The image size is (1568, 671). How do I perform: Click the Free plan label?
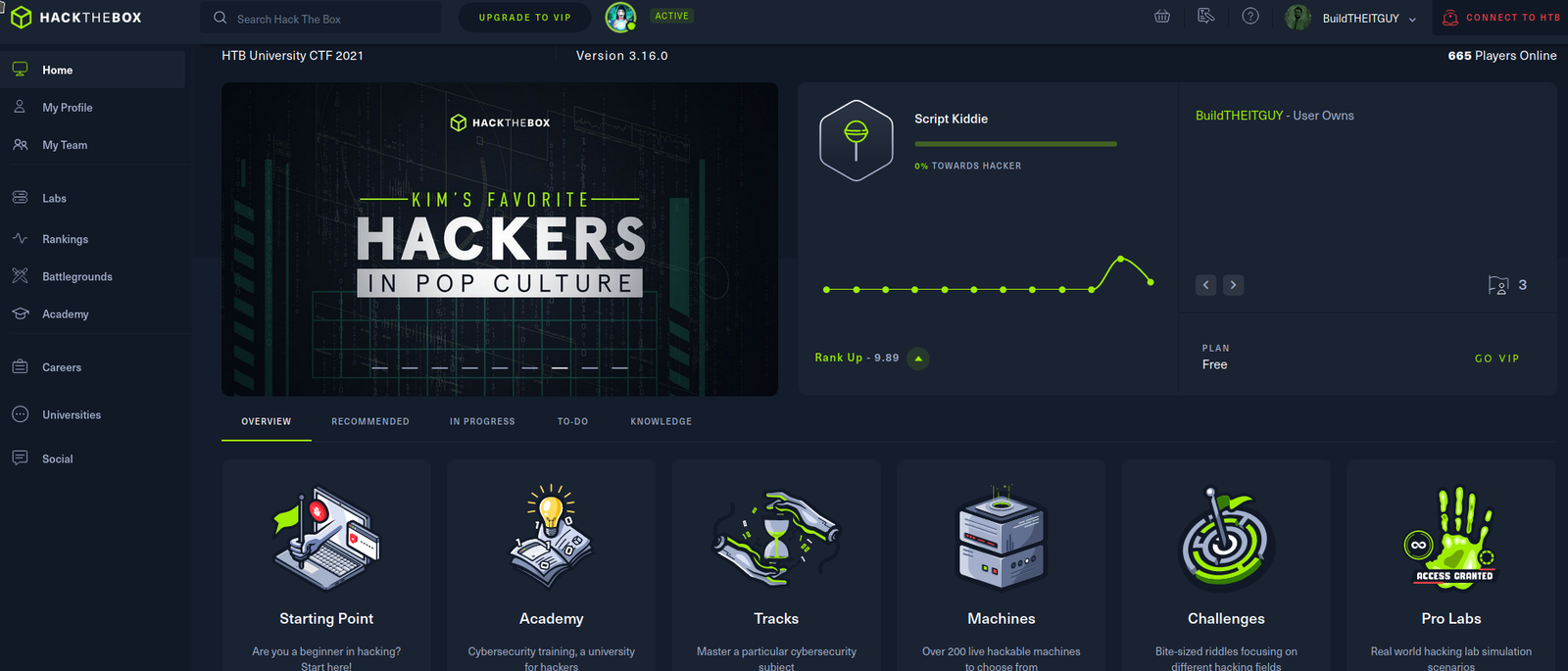coord(1215,364)
